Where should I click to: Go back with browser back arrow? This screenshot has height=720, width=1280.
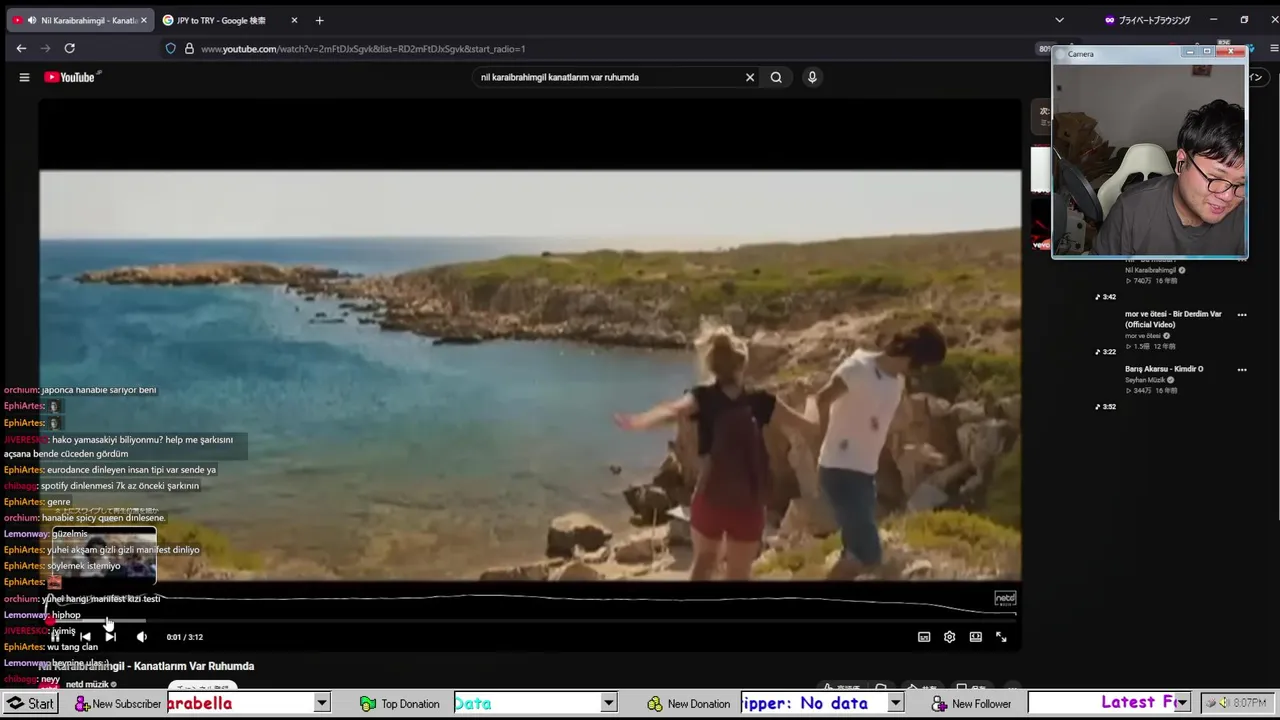[x=21, y=48]
